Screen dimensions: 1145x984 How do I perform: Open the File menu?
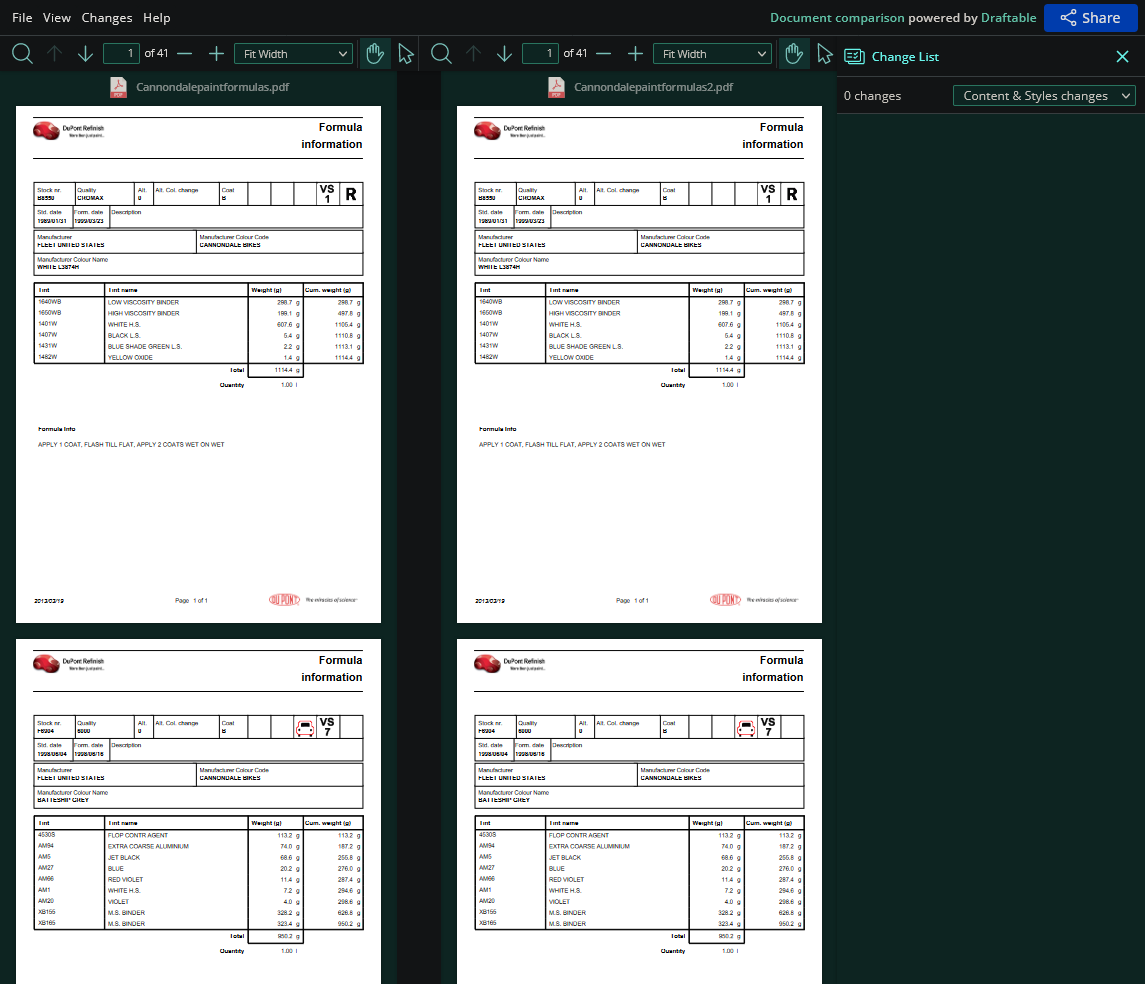click(x=22, y=18)
